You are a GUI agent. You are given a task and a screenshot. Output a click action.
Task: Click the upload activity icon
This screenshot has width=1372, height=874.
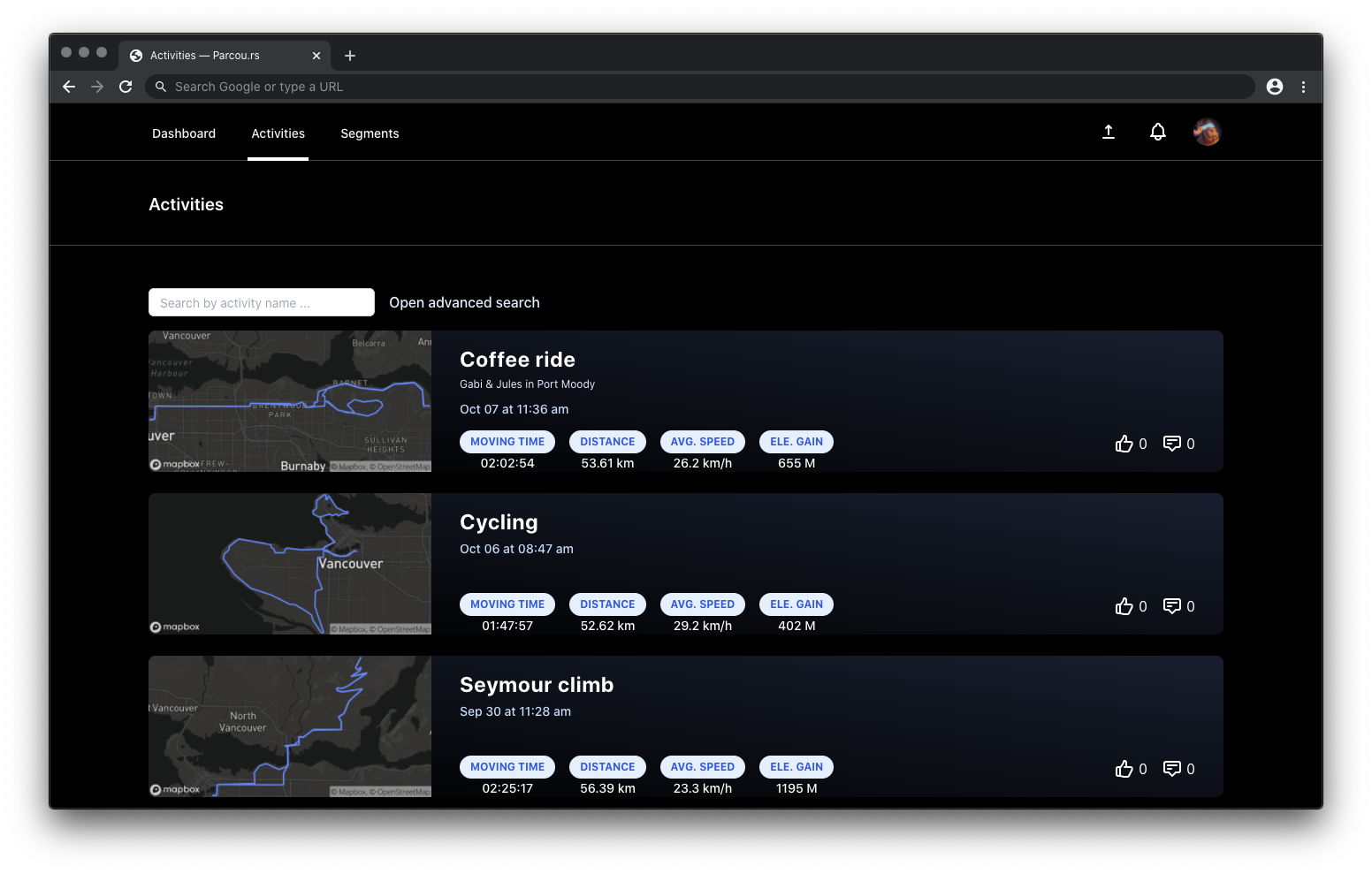(1108, 132)
